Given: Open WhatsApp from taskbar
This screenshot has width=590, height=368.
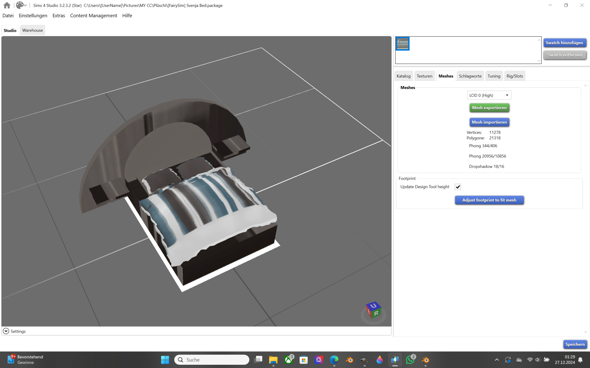Looking at the screenshot, I should coord(410,360).
